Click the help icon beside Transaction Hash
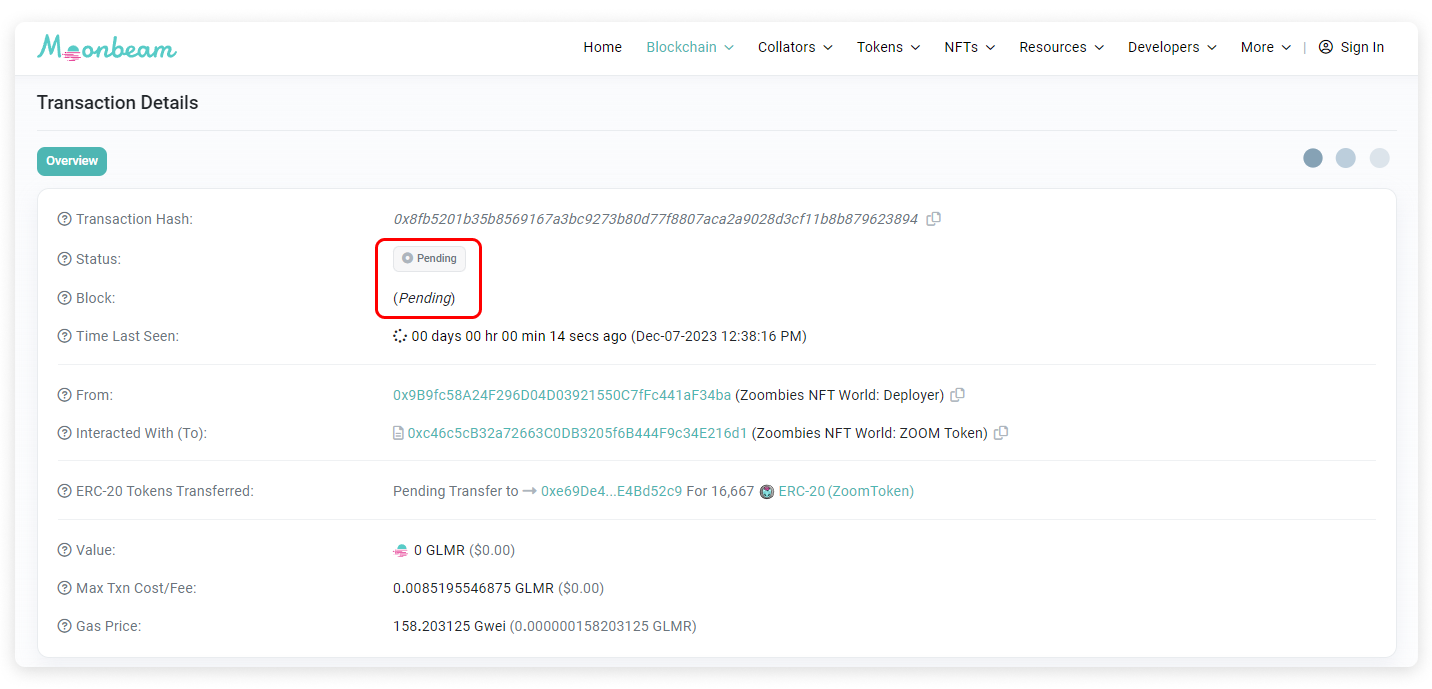Screen dimensions: 1432x689 (65, 219)
